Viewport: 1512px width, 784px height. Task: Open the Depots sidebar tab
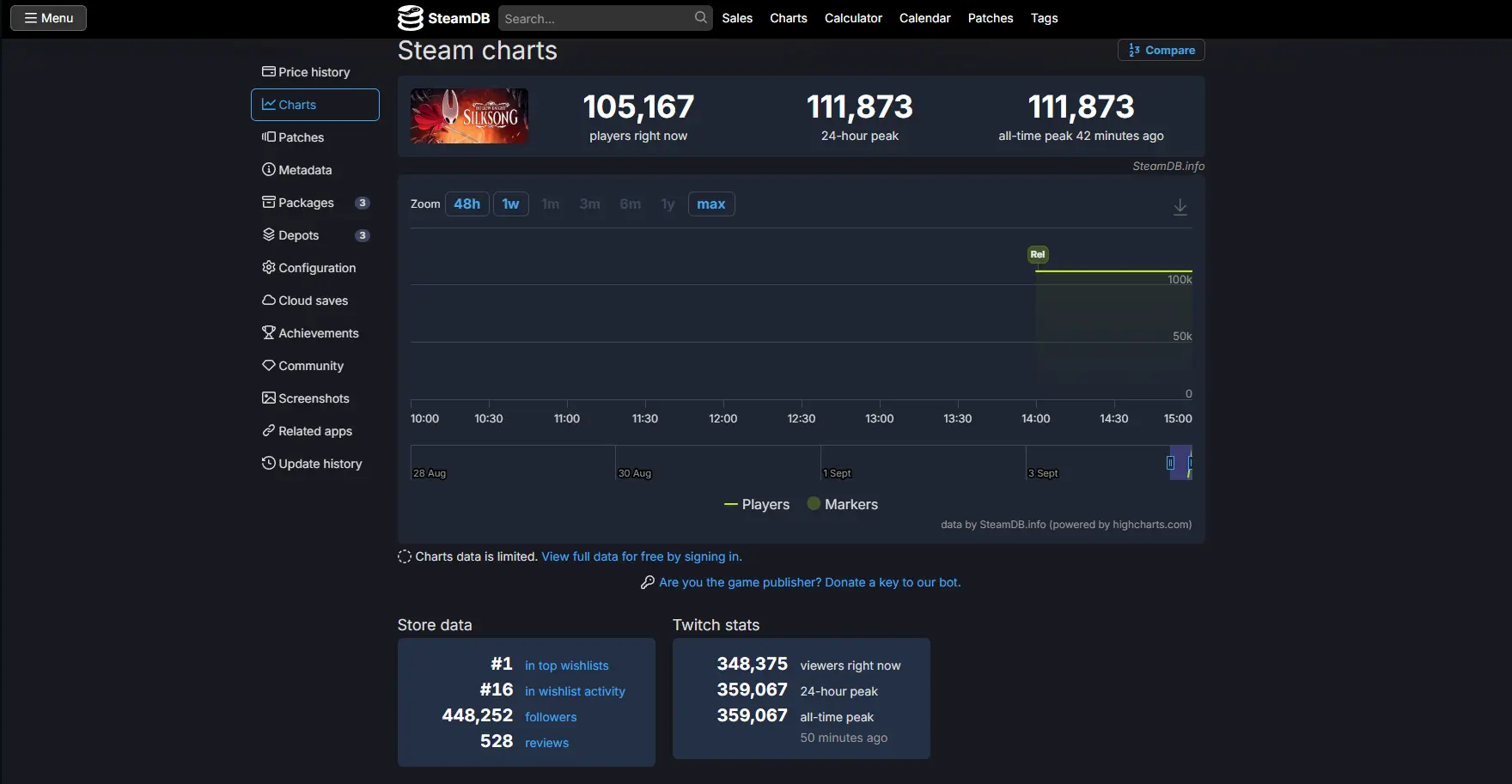[314, 235]
